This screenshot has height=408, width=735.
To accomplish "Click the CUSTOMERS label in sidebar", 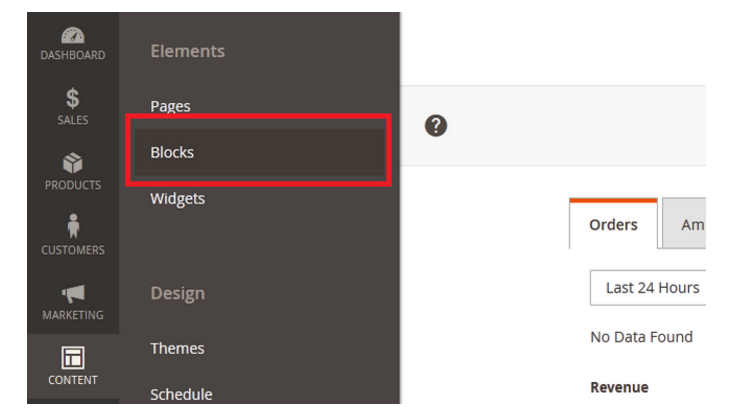I will 73,250.
